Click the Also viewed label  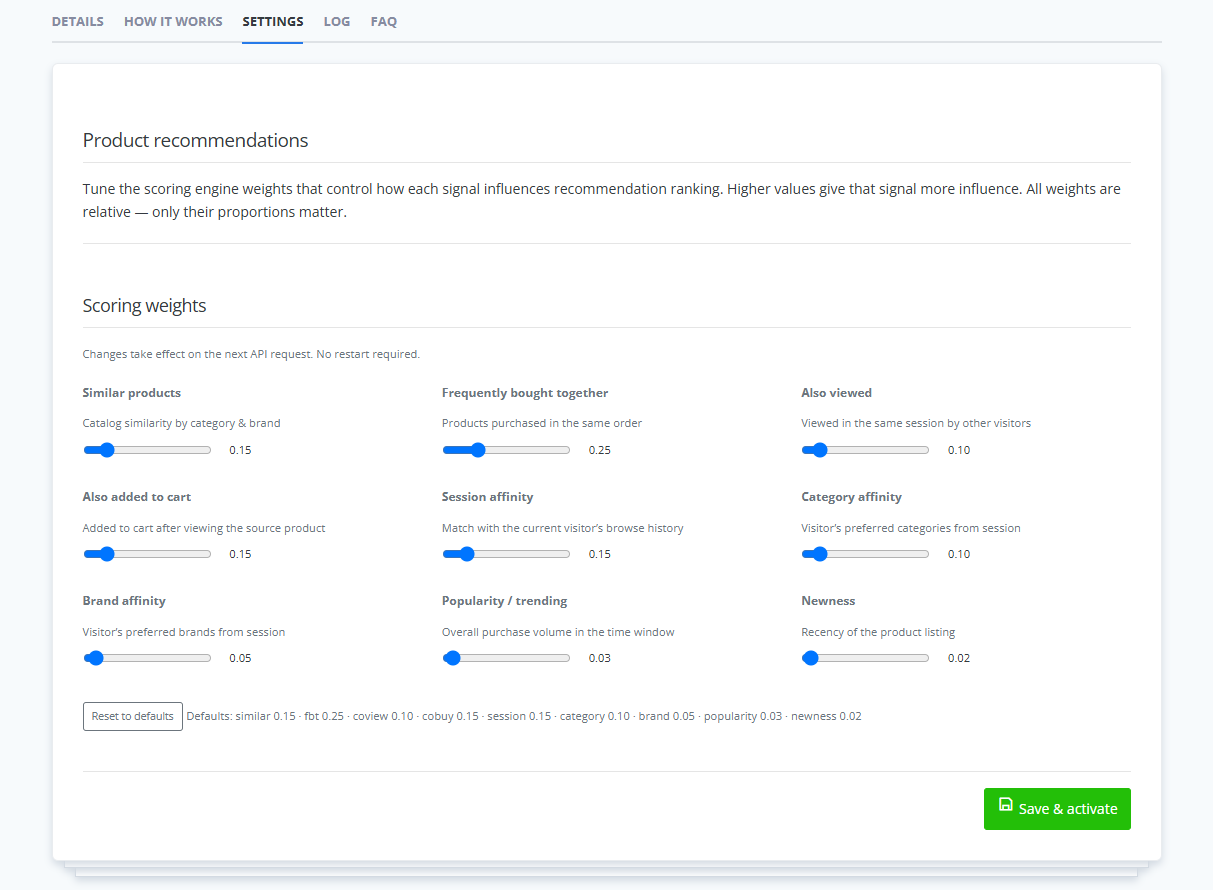point(836,393)
